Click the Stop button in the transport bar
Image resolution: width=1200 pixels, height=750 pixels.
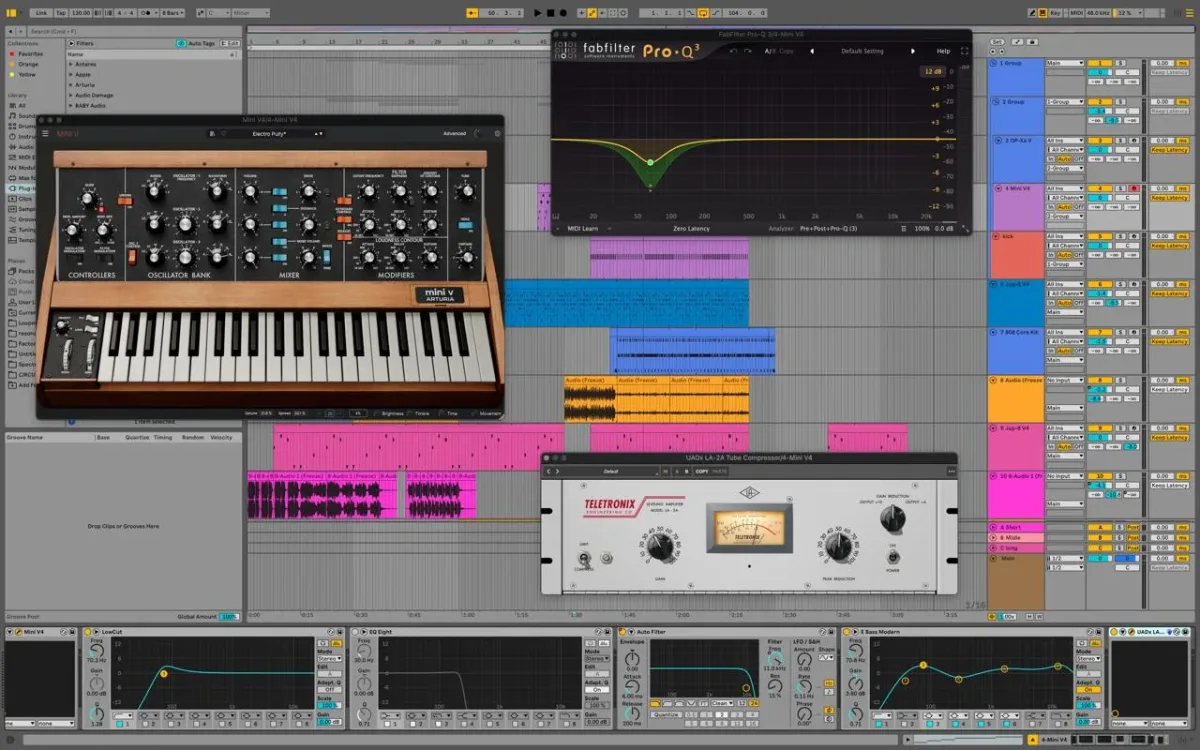(x=551, y=13)
